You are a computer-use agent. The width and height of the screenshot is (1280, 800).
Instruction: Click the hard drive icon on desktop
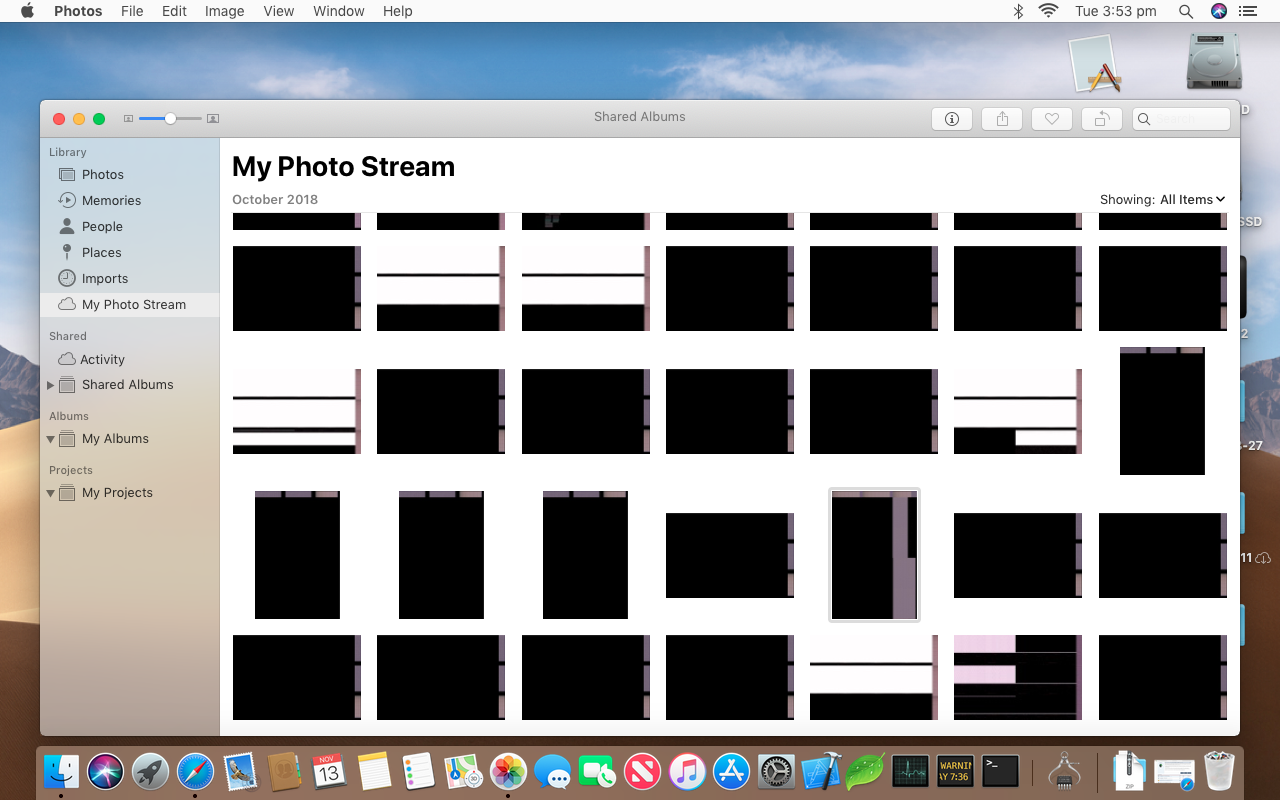click(1214, 63)
